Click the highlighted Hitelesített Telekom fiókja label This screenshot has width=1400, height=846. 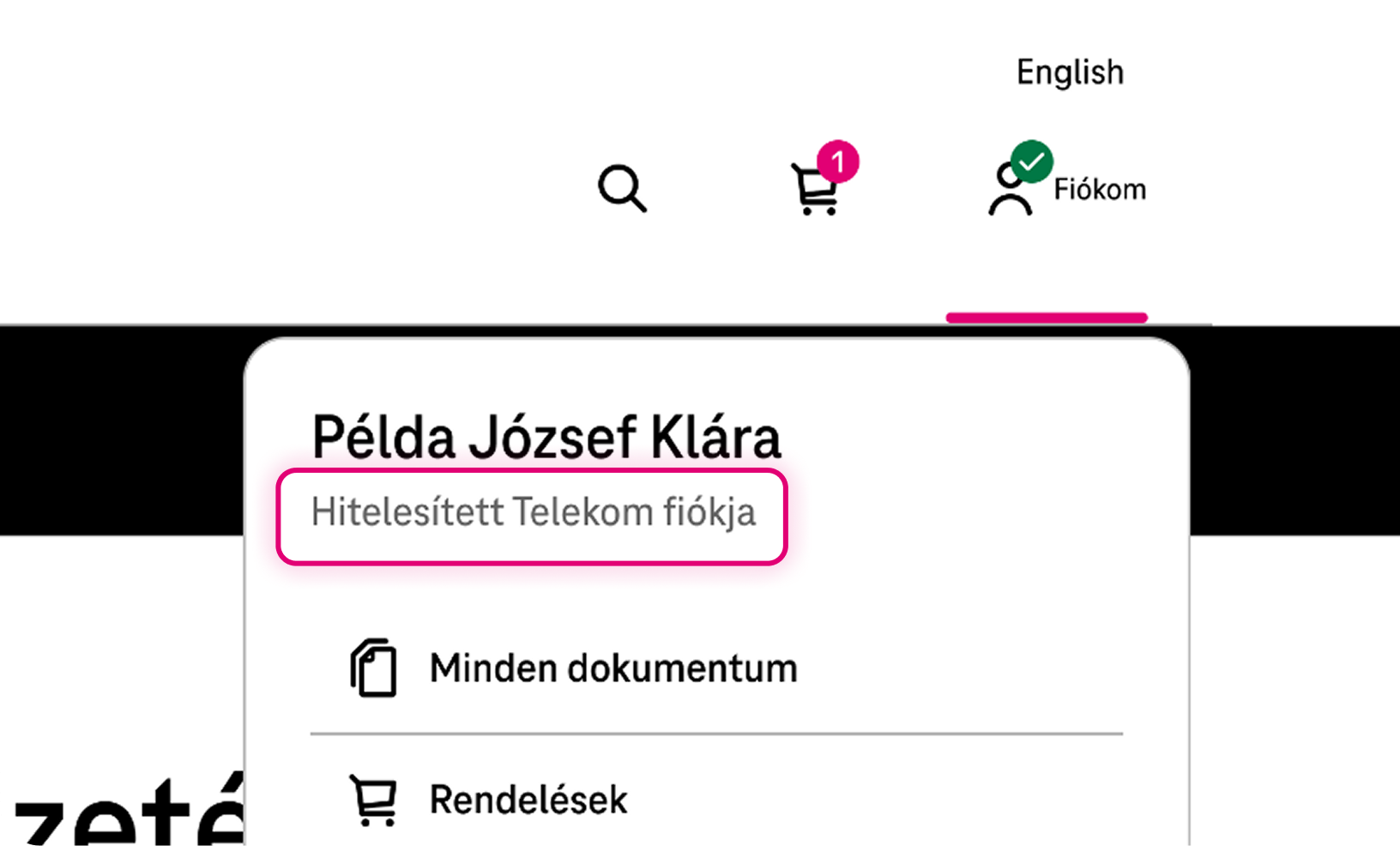(533, 513)
